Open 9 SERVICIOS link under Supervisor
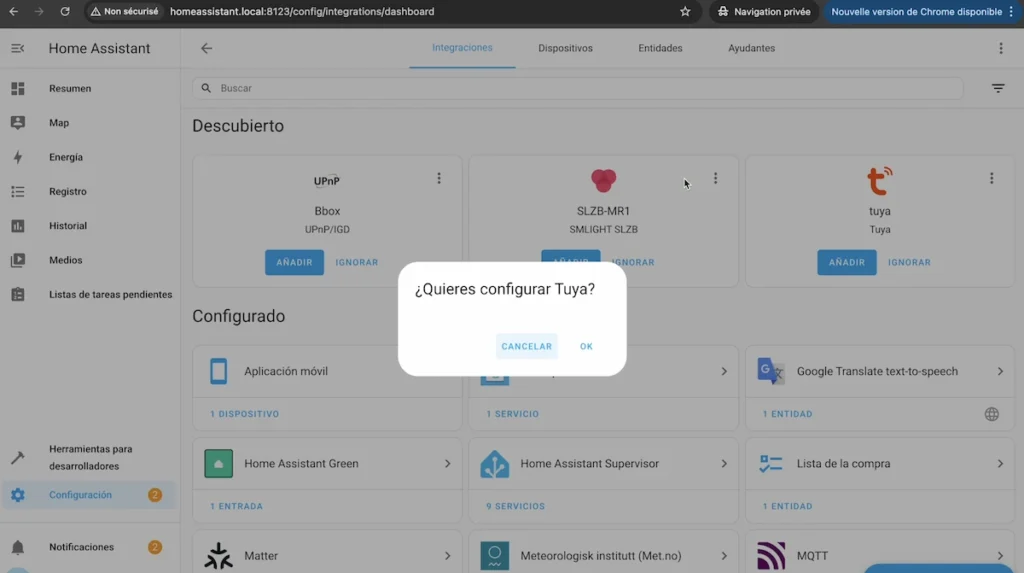Screen dimensions: 1024x573 click(515, 506)
